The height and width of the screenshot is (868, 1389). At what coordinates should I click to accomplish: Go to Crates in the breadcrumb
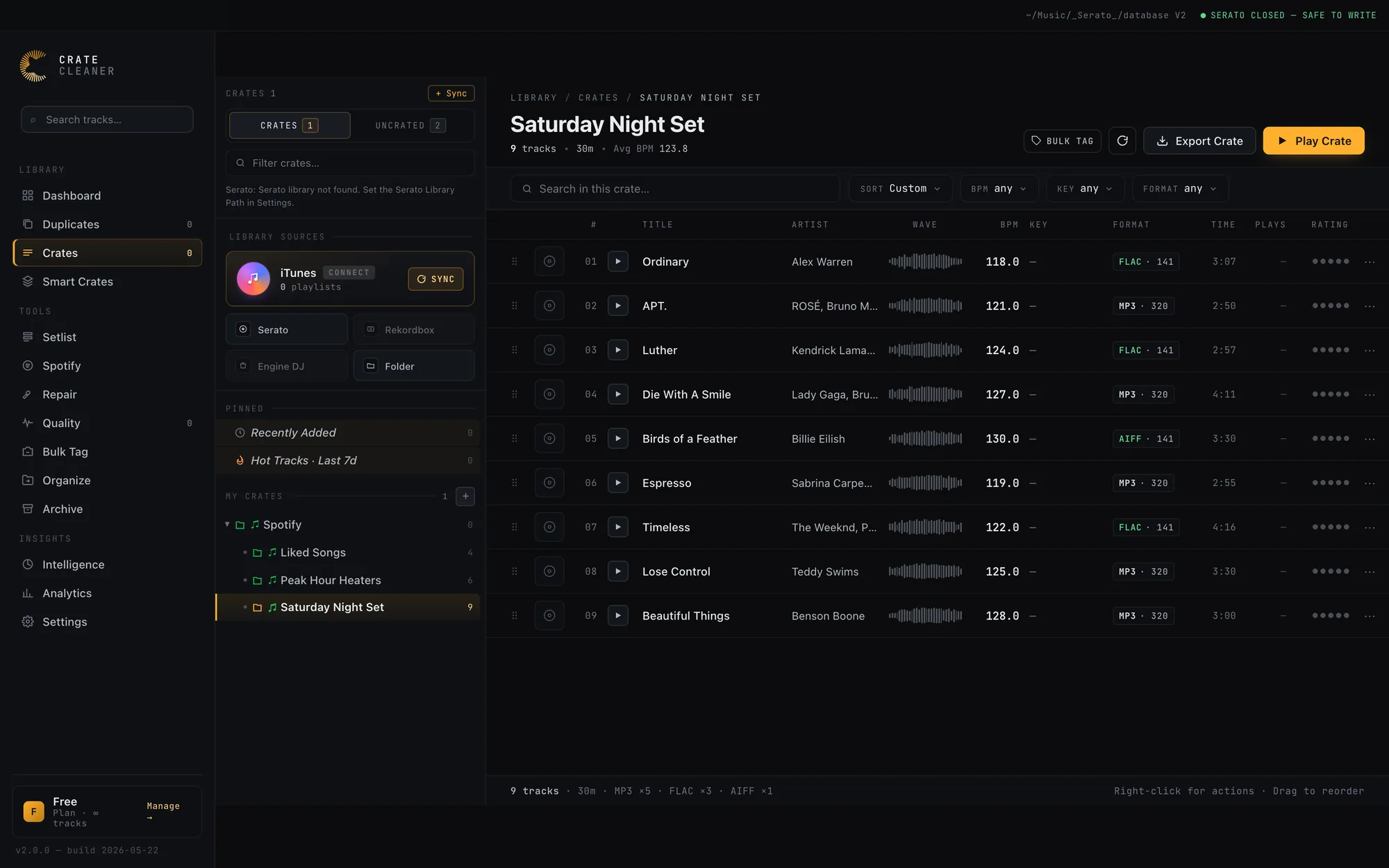coord(598,98)
